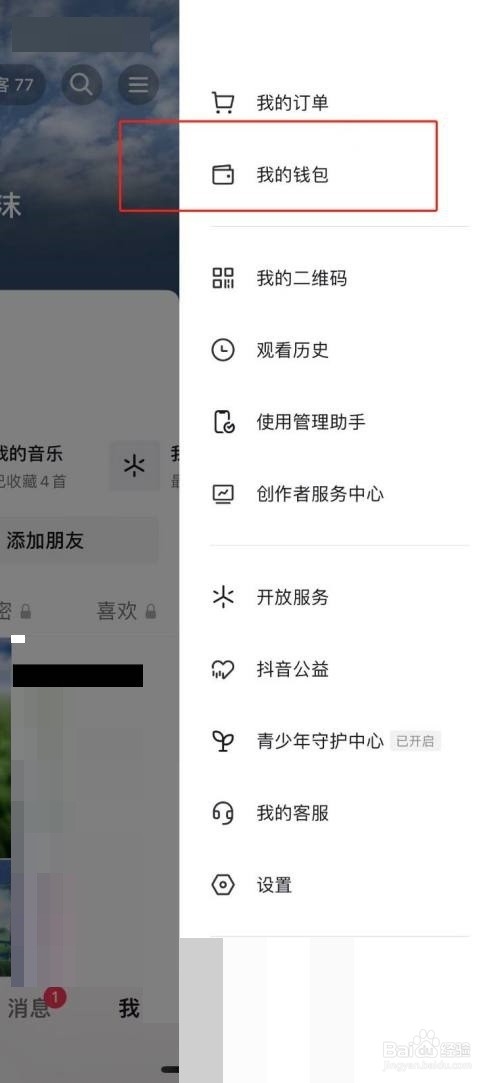Open the hexagon settings icon
This screenshot has width=500, height=1083.
222,885
